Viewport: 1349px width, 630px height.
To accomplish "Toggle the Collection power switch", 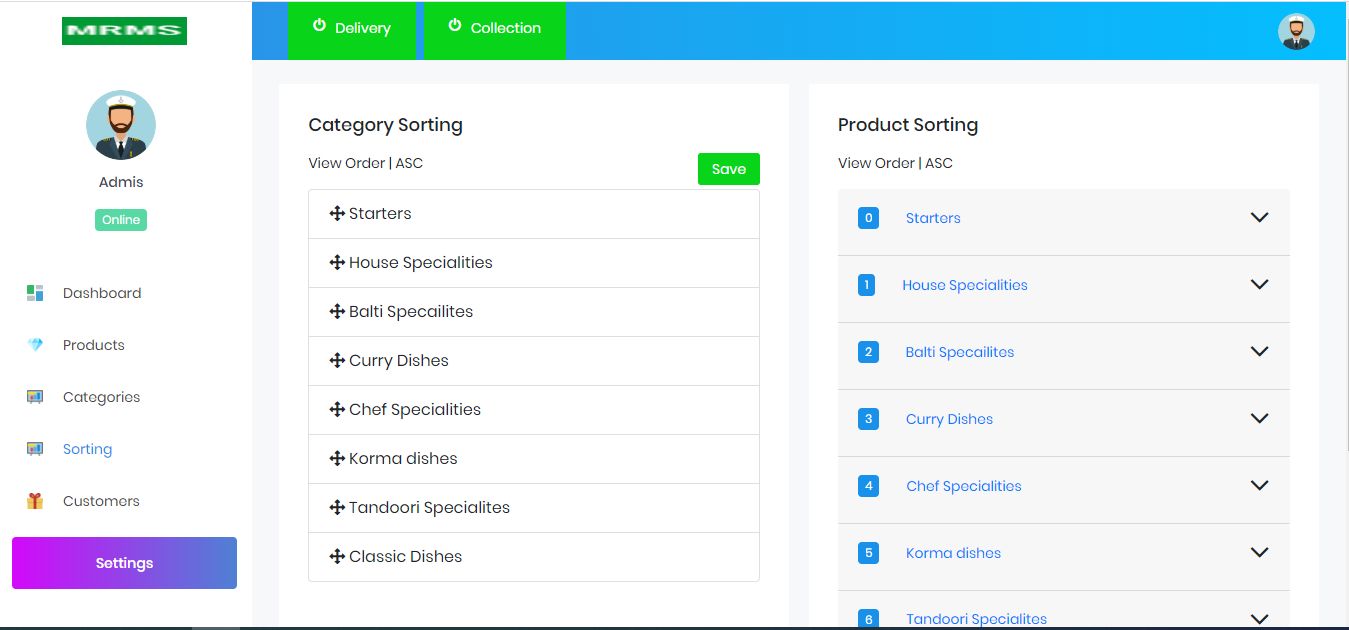I will [x=455, y=26].
